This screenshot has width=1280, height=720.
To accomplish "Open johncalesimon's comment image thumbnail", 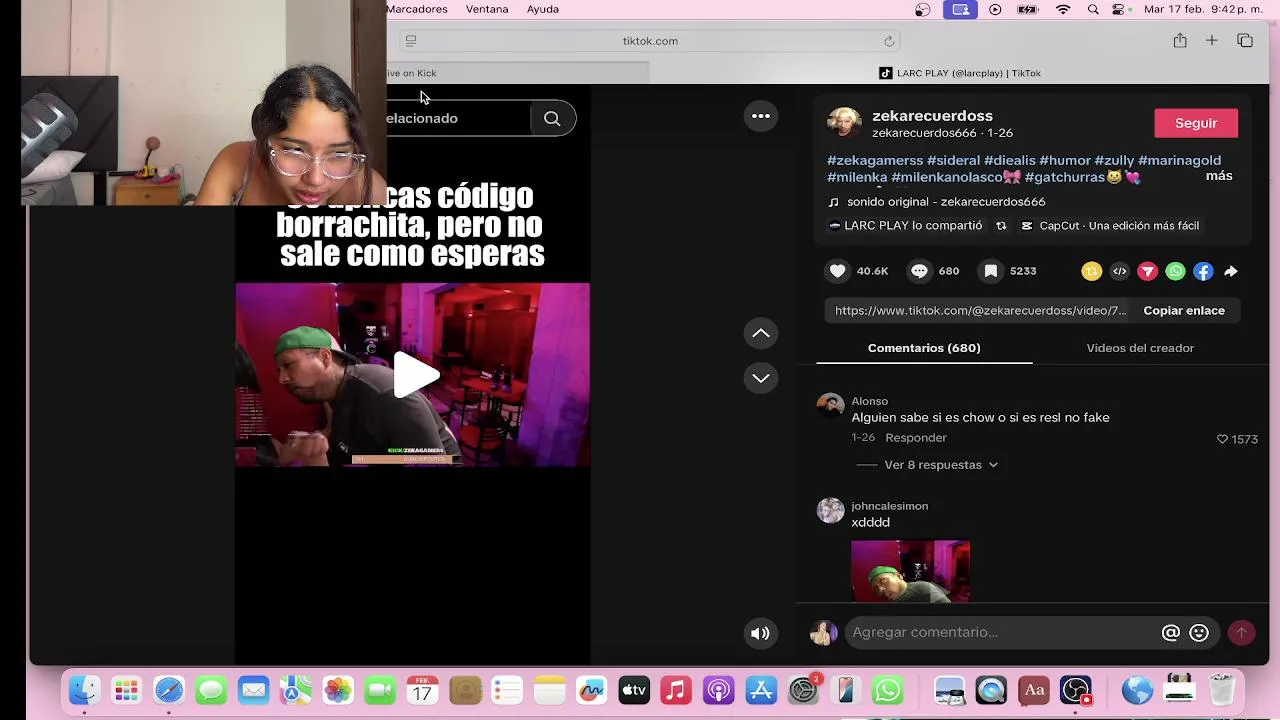I will (x=910, y=571).
